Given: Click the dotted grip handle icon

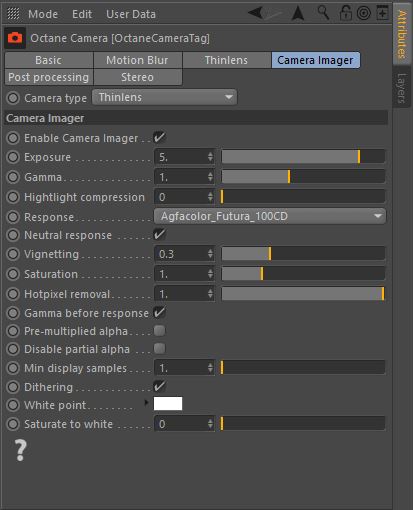Looking at the screenshot, I should pos(13,14).
